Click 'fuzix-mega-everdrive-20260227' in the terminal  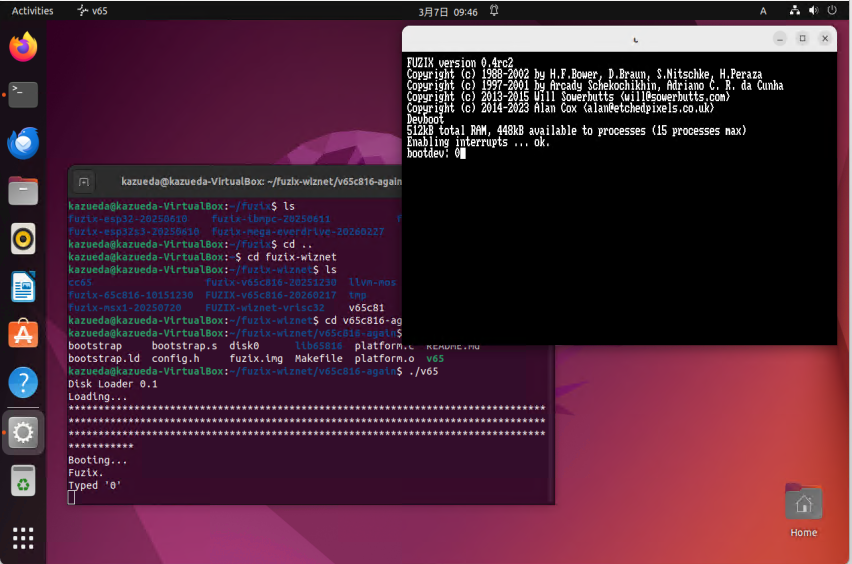point(298,231)
